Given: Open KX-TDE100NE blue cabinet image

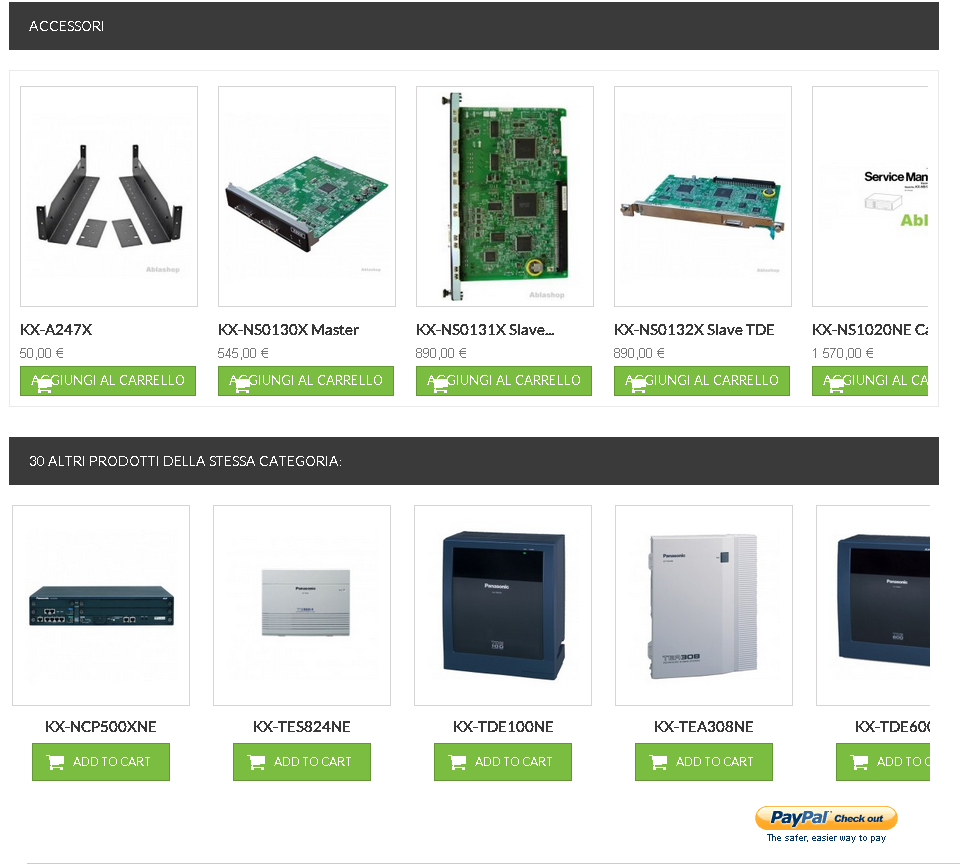Looking at the screenshot, I should click(503, 605).
